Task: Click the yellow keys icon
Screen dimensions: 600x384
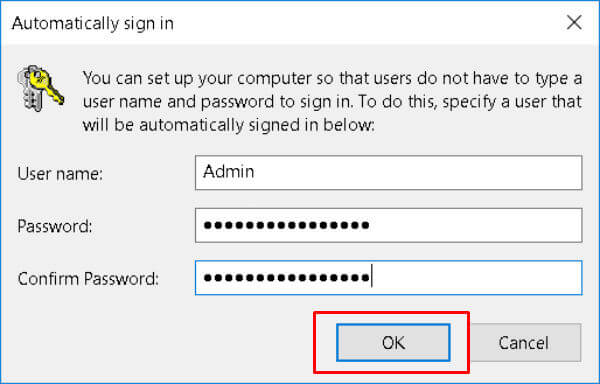Action: click(41, 89)
